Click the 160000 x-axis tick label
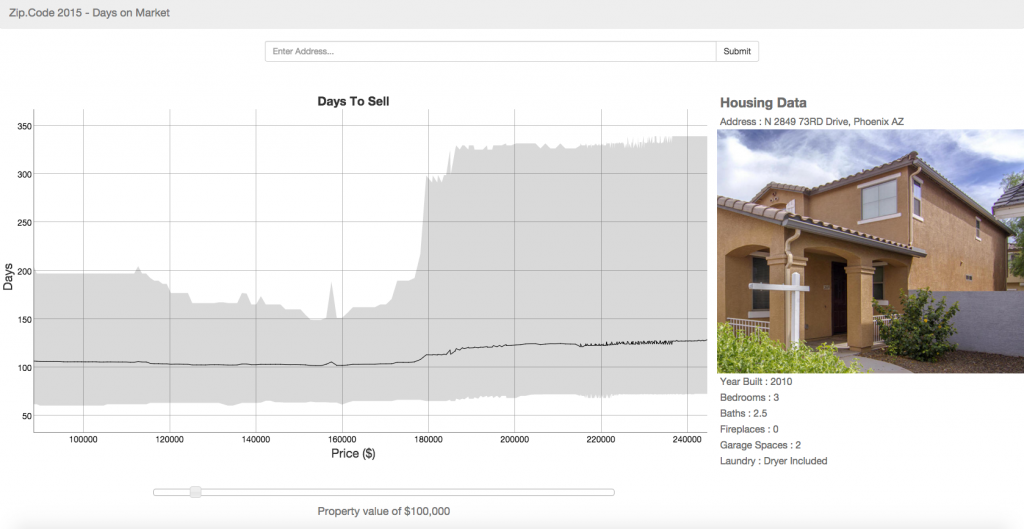The width and height of the screenshot is (1024, 529). (342, 440)
